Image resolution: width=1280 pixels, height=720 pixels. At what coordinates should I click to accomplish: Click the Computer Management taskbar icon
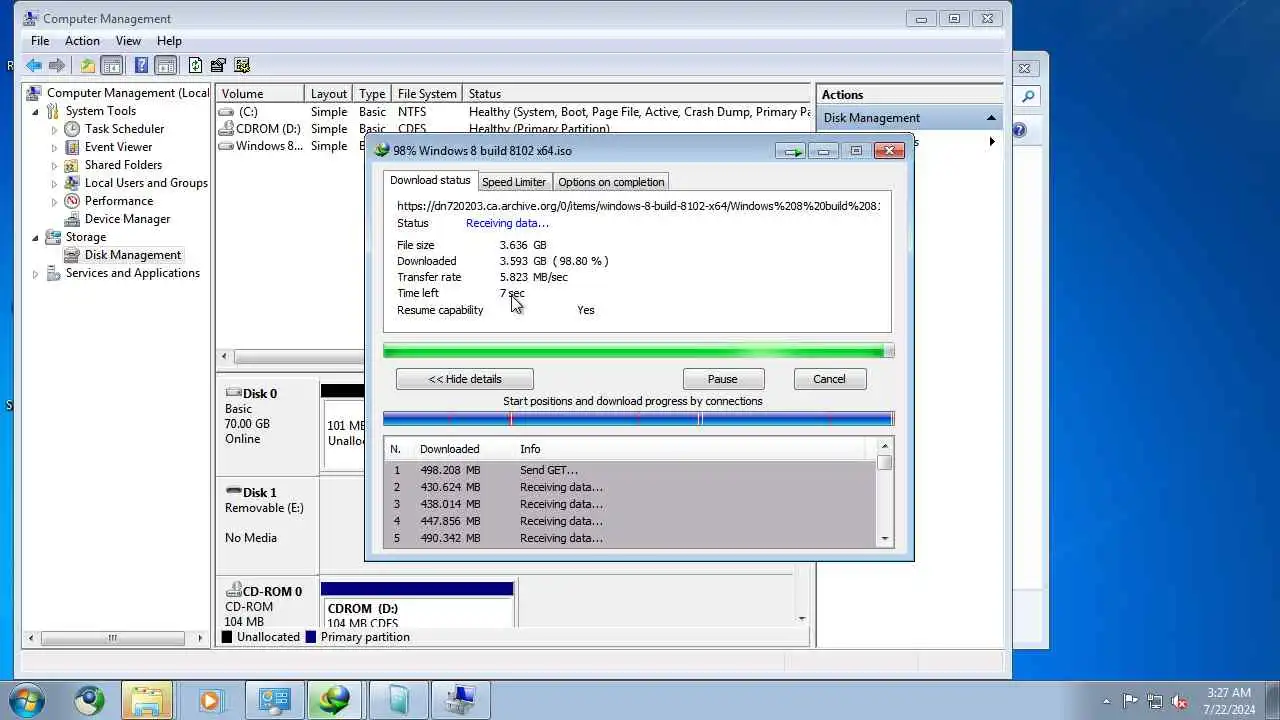coord(461,700)
